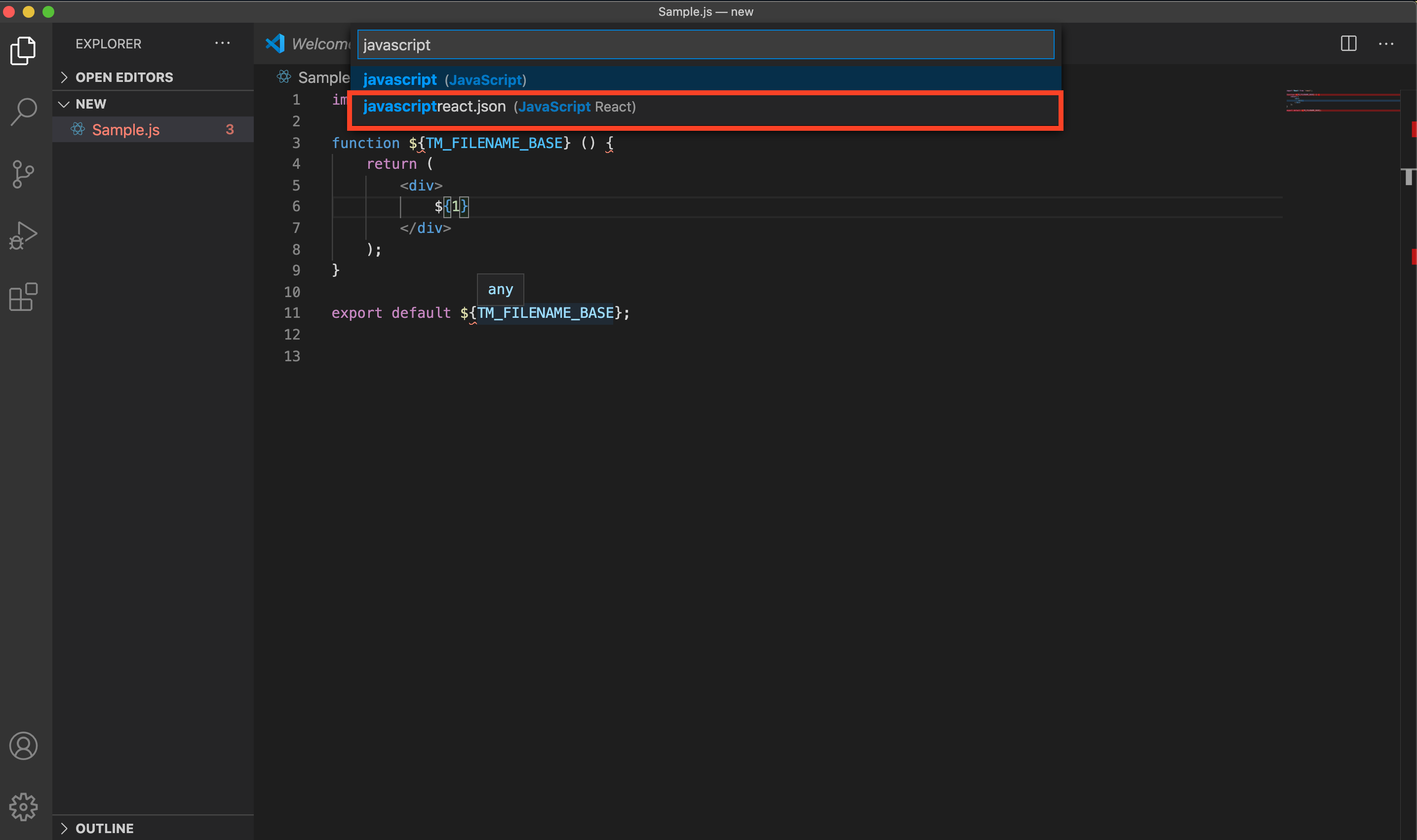Open the Search view in activity bar
Screen dimensions: 1417x840
point(23,112)
